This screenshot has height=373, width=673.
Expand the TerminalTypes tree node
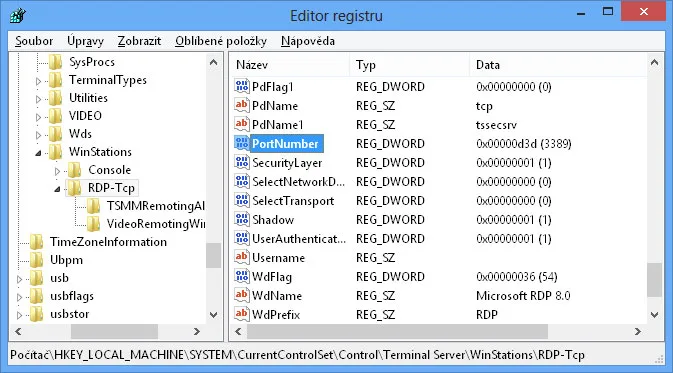[38, 81]
